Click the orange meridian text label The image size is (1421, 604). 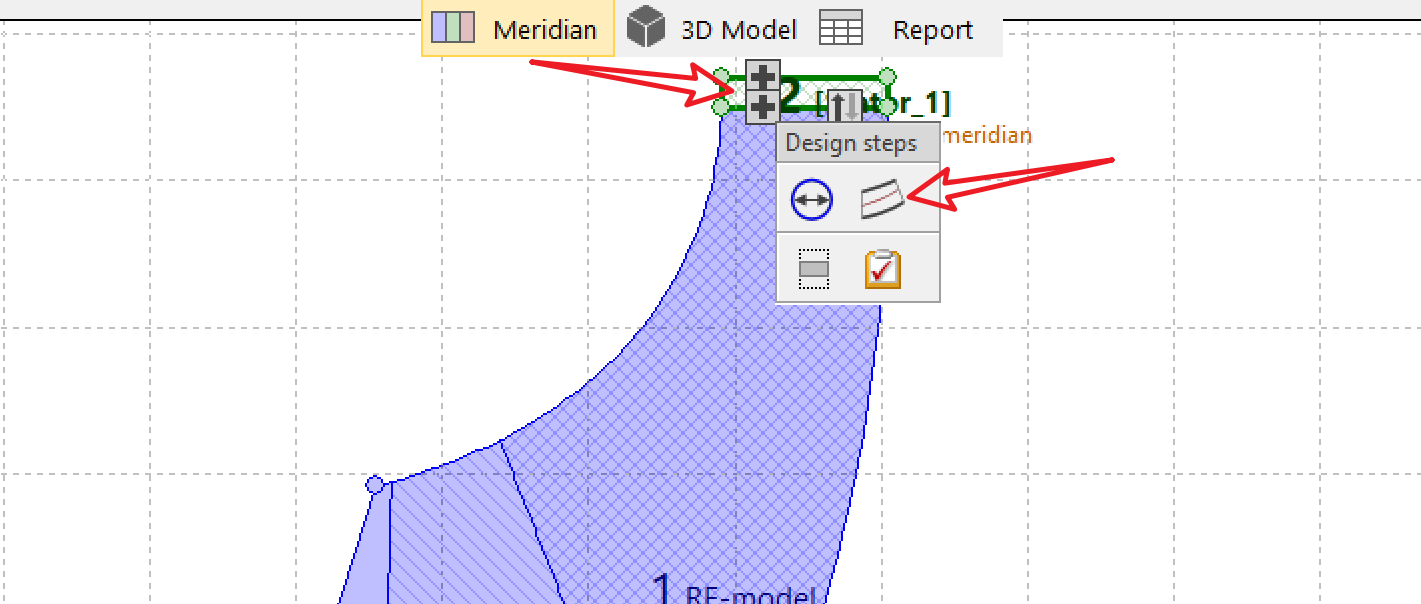[x=987, y=135]
